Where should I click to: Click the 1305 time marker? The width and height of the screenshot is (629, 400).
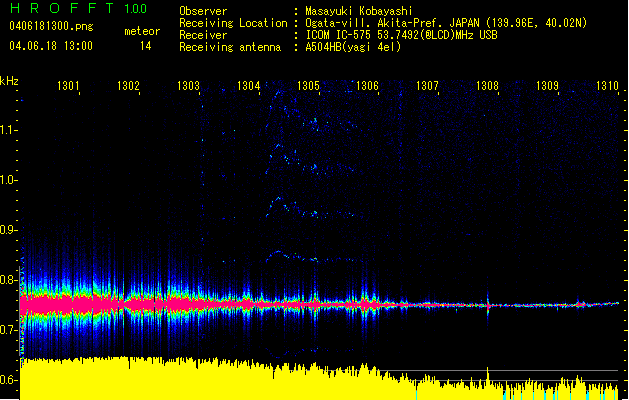click(308, 85)
